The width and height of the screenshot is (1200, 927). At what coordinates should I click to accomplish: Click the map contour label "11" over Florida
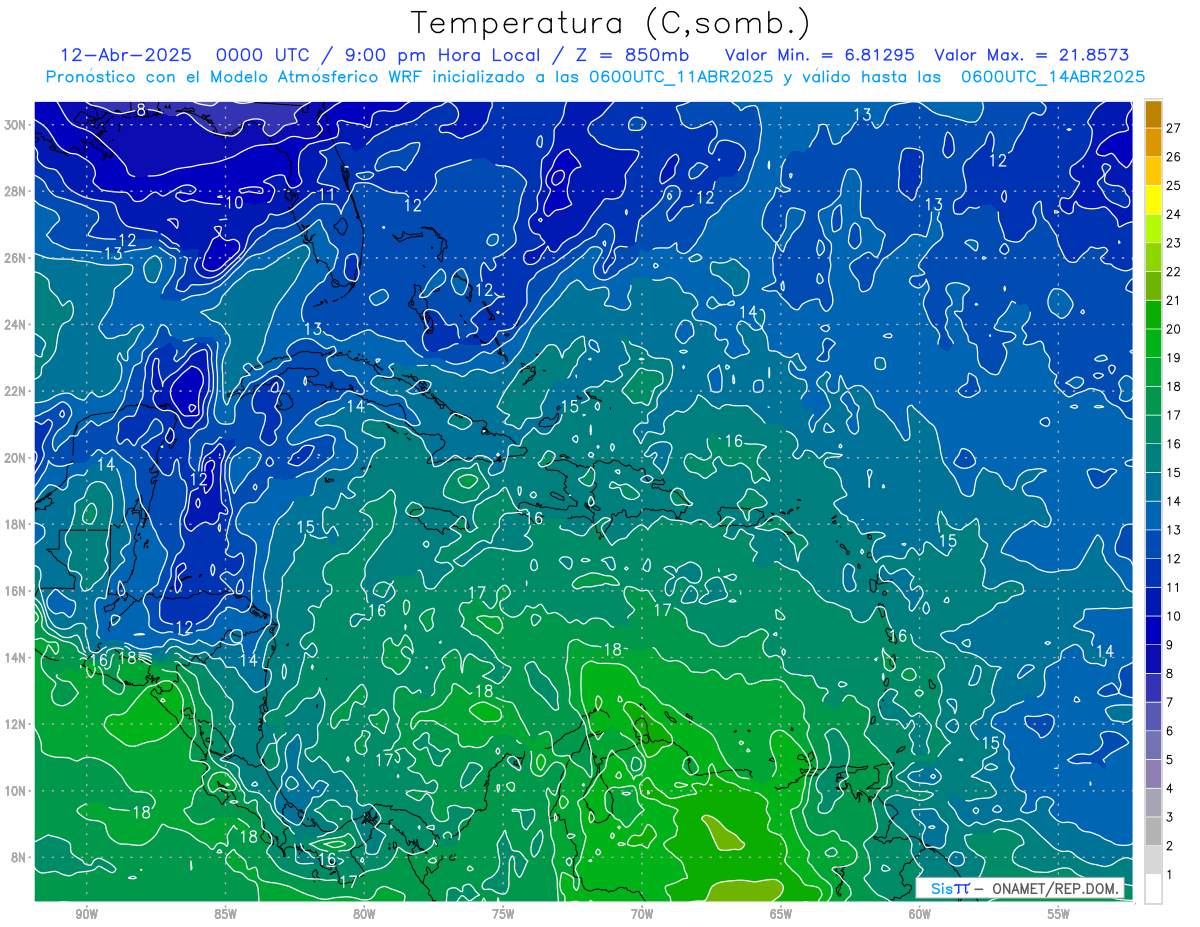coord(327,194)
